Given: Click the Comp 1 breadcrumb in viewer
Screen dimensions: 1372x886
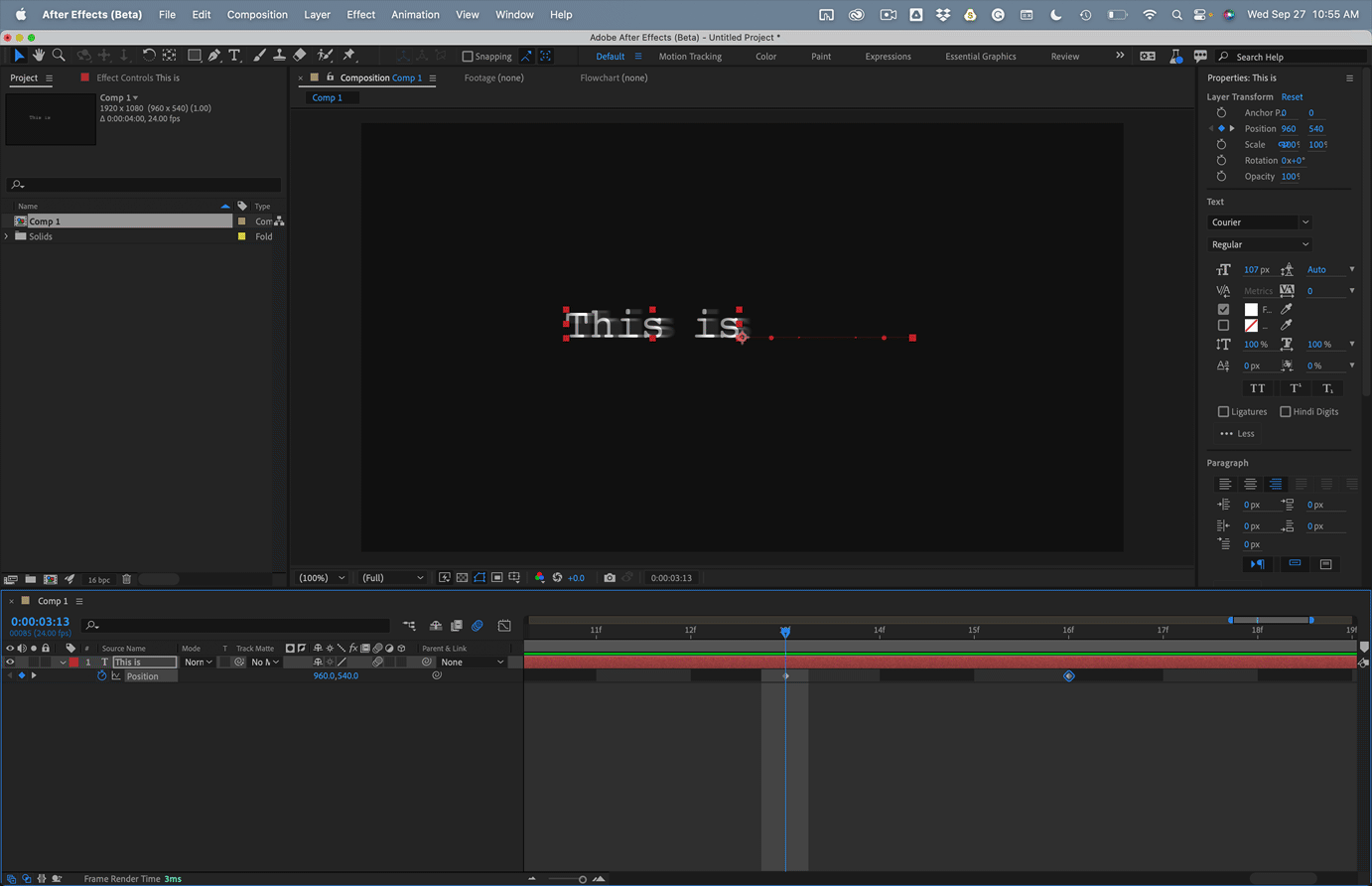Looking at the screenshot, I should [x=328, y=97].
